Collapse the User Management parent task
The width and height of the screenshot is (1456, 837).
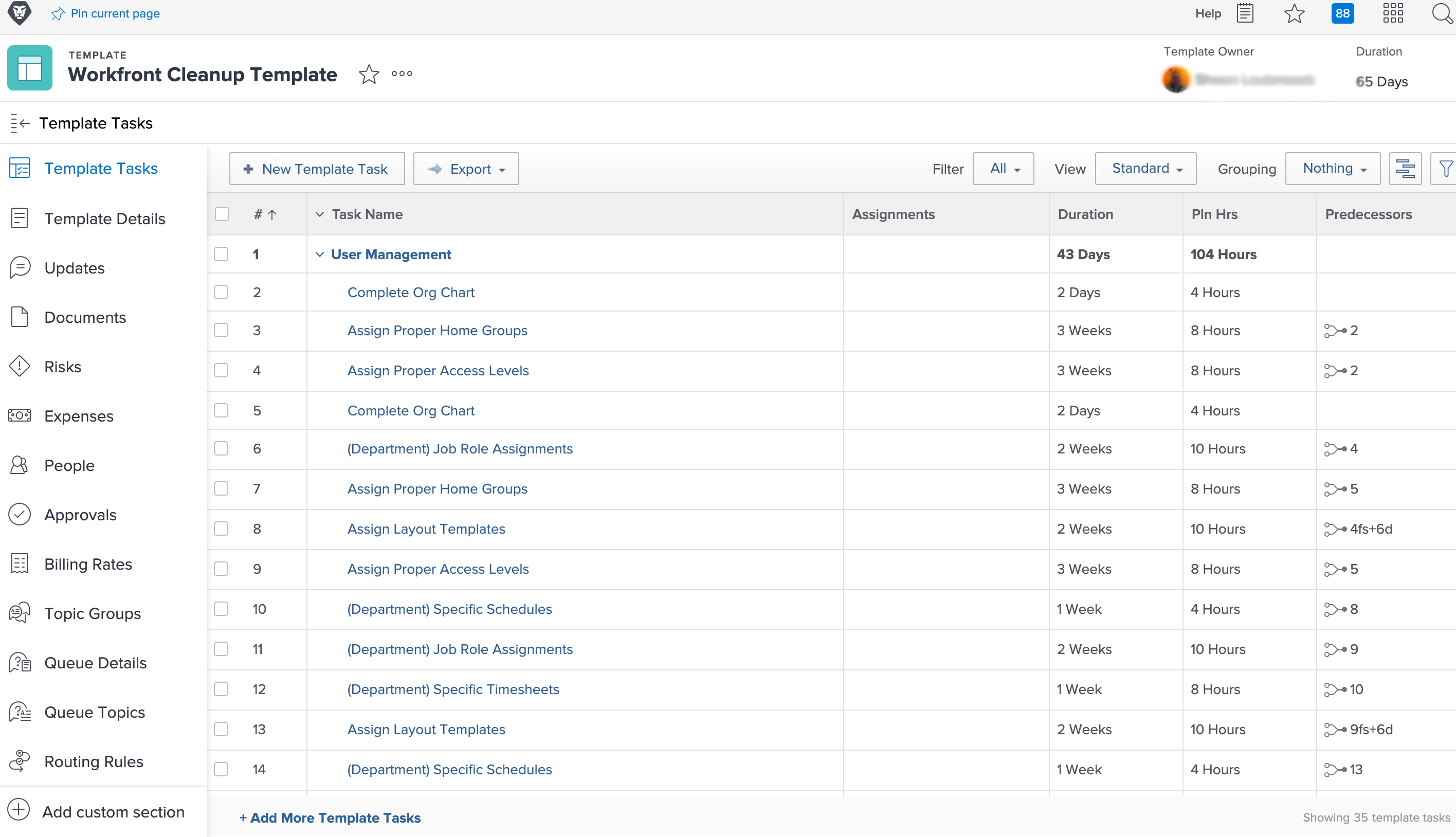point(320,254)
